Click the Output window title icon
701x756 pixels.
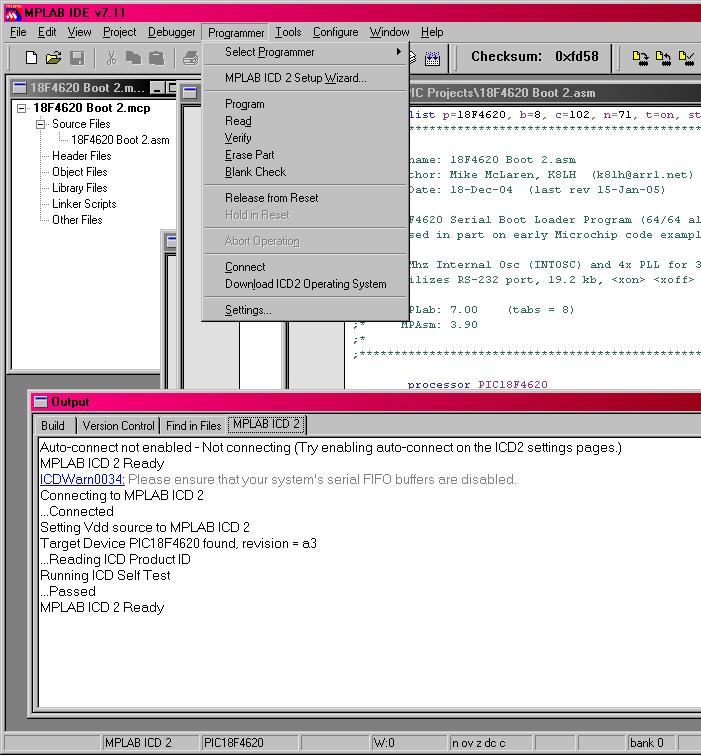pyautogui.click(x=41, y=402)
